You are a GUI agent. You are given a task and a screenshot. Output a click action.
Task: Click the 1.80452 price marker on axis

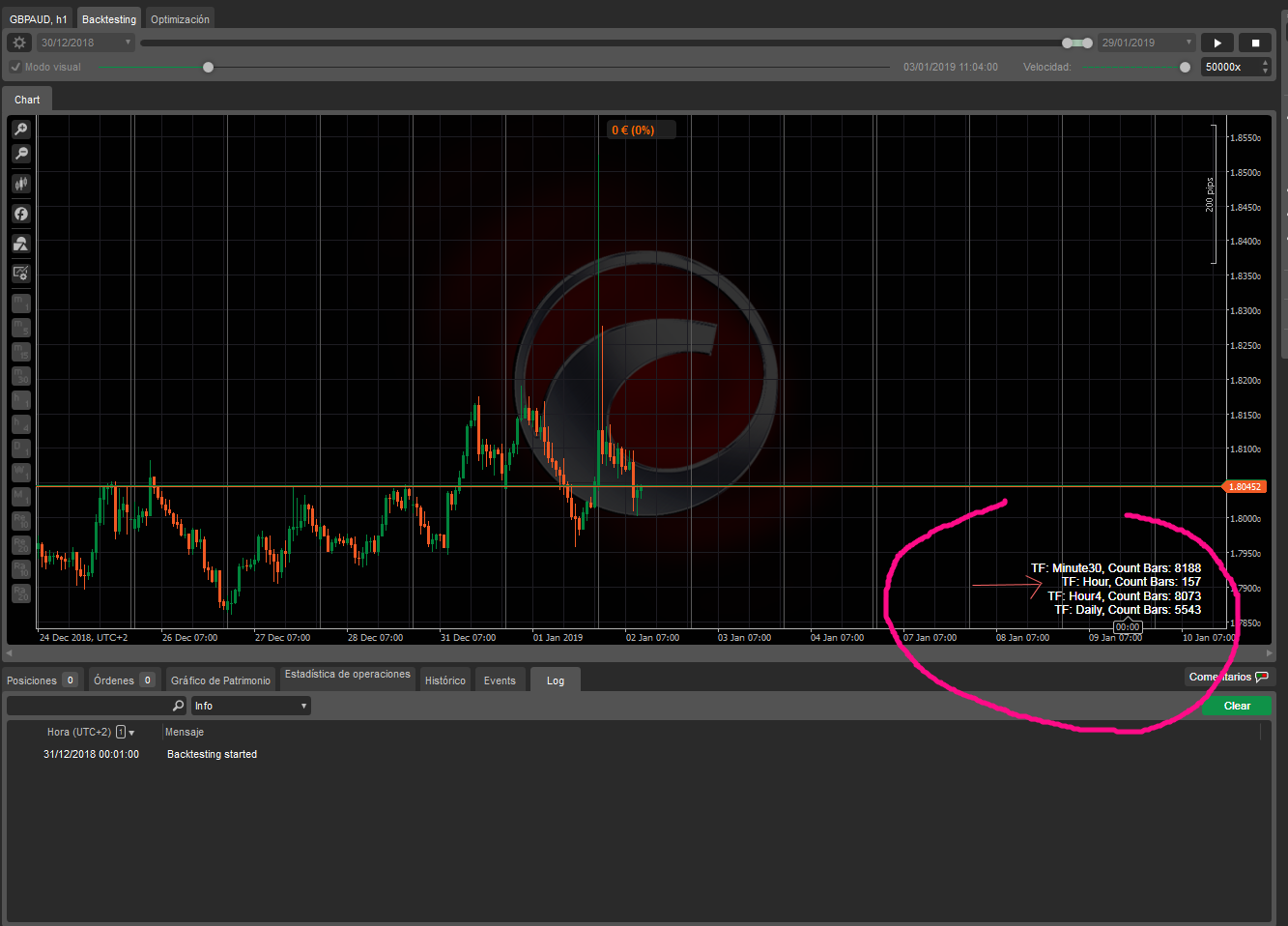click(1245, 486)
